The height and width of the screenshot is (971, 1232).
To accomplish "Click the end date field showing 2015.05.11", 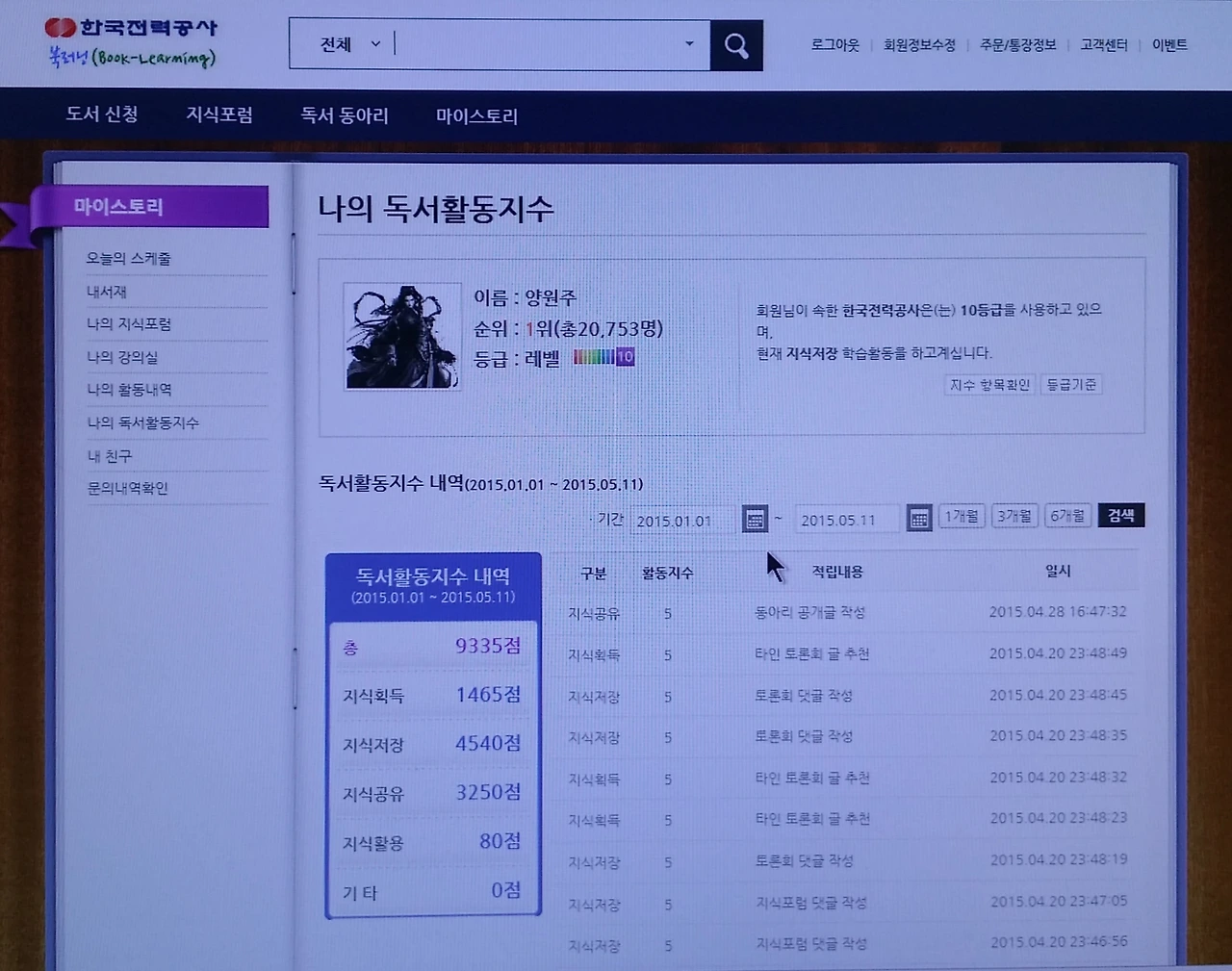I will (848, 520).
